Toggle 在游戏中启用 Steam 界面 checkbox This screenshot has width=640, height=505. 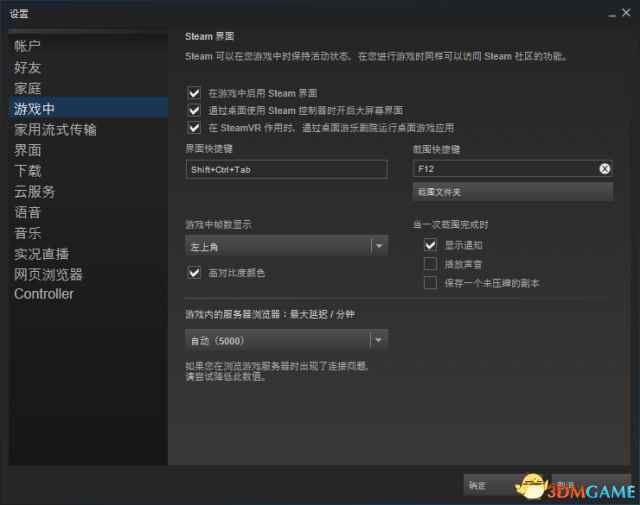194,93
